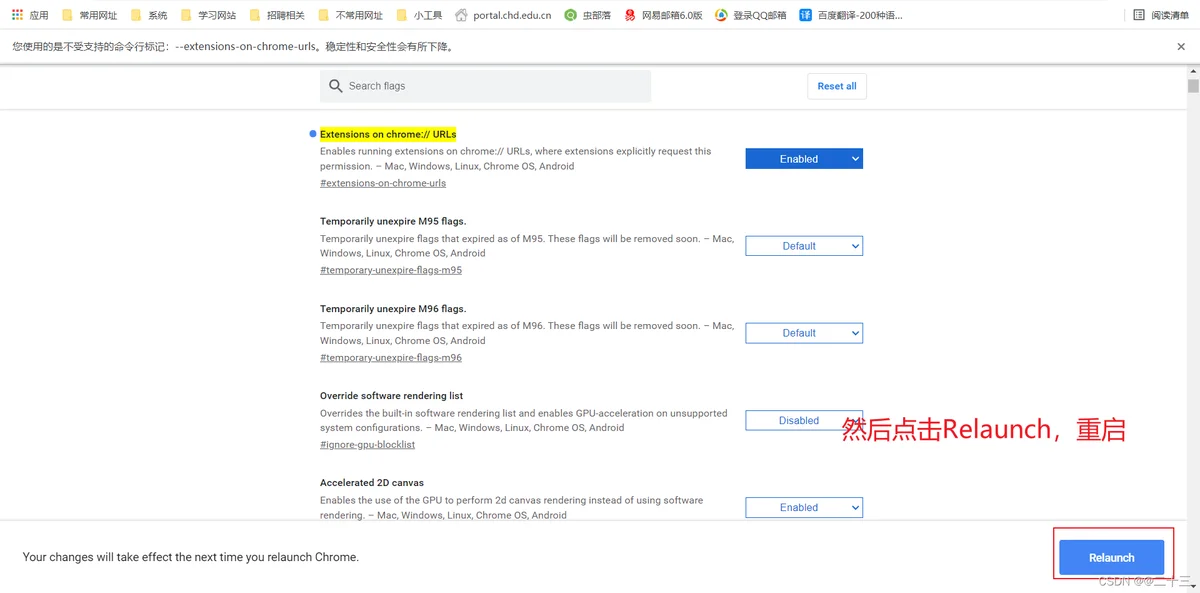The height and width of the screenshot is (593, 1200).
Task: Open the 常用网址 bookmark folder
Action: [x=89, y=15]
